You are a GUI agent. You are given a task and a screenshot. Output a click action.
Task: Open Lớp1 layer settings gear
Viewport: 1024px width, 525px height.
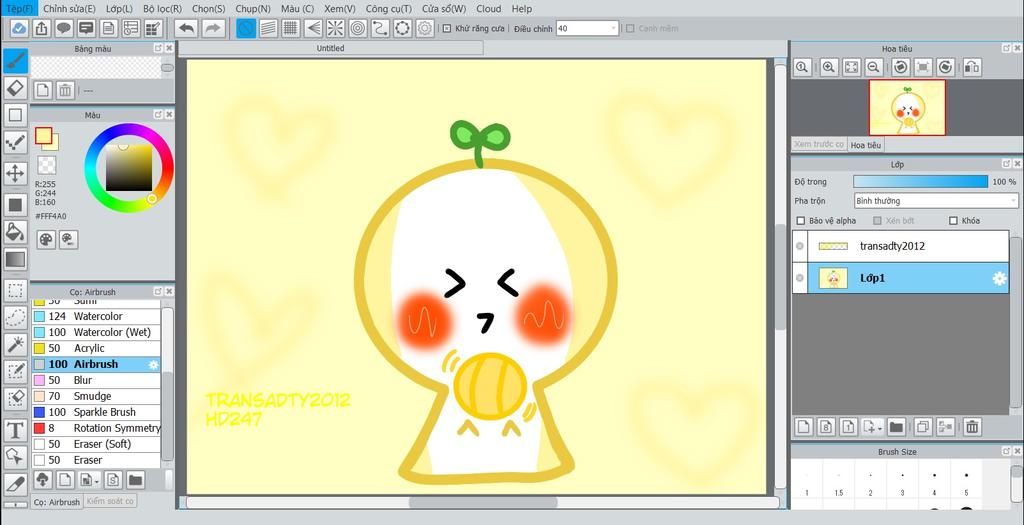coord(999,278)
